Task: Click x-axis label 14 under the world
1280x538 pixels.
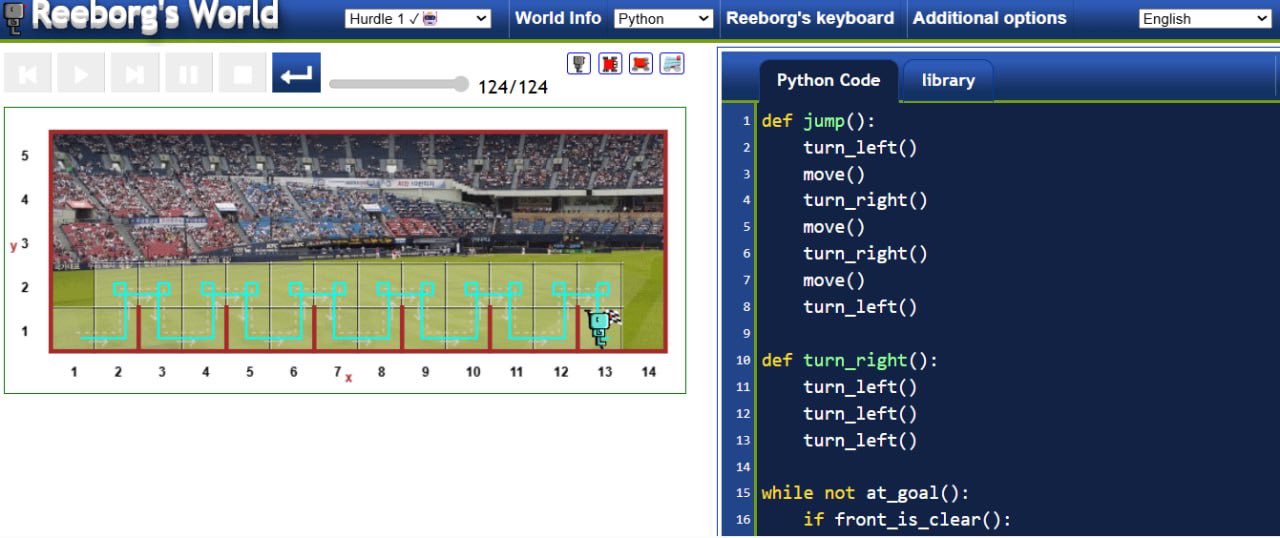Action: point(649,372)
